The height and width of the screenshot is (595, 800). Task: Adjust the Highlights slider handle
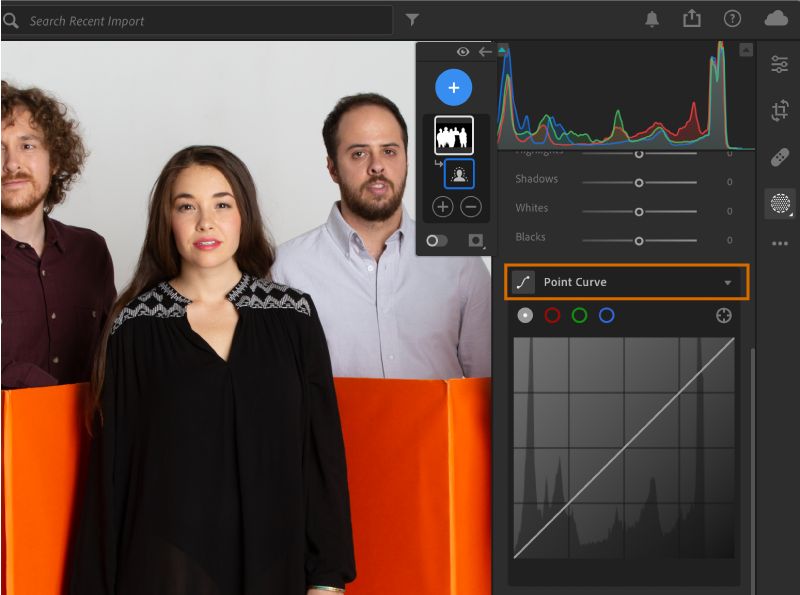tap(639, 154)
